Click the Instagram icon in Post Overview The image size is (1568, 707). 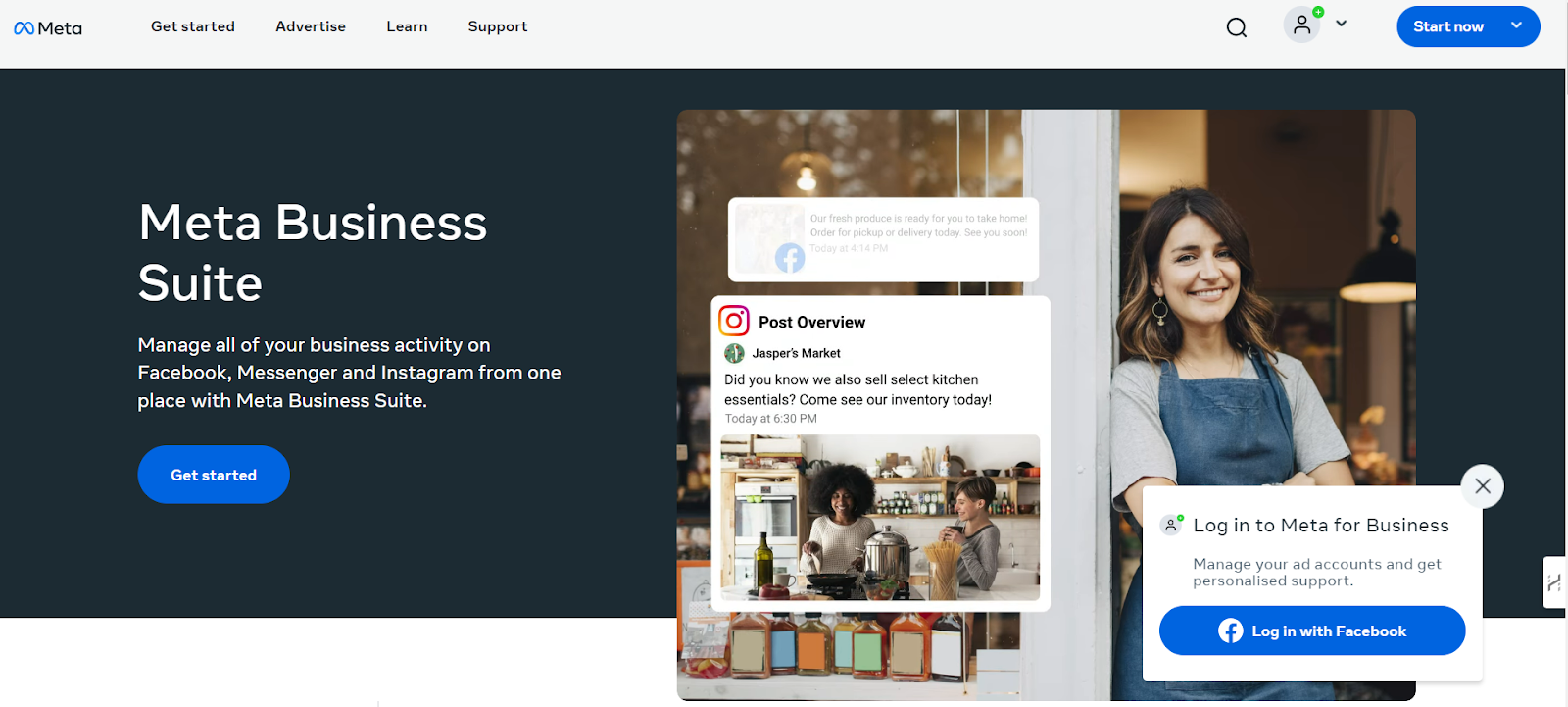tap(734, 321)
